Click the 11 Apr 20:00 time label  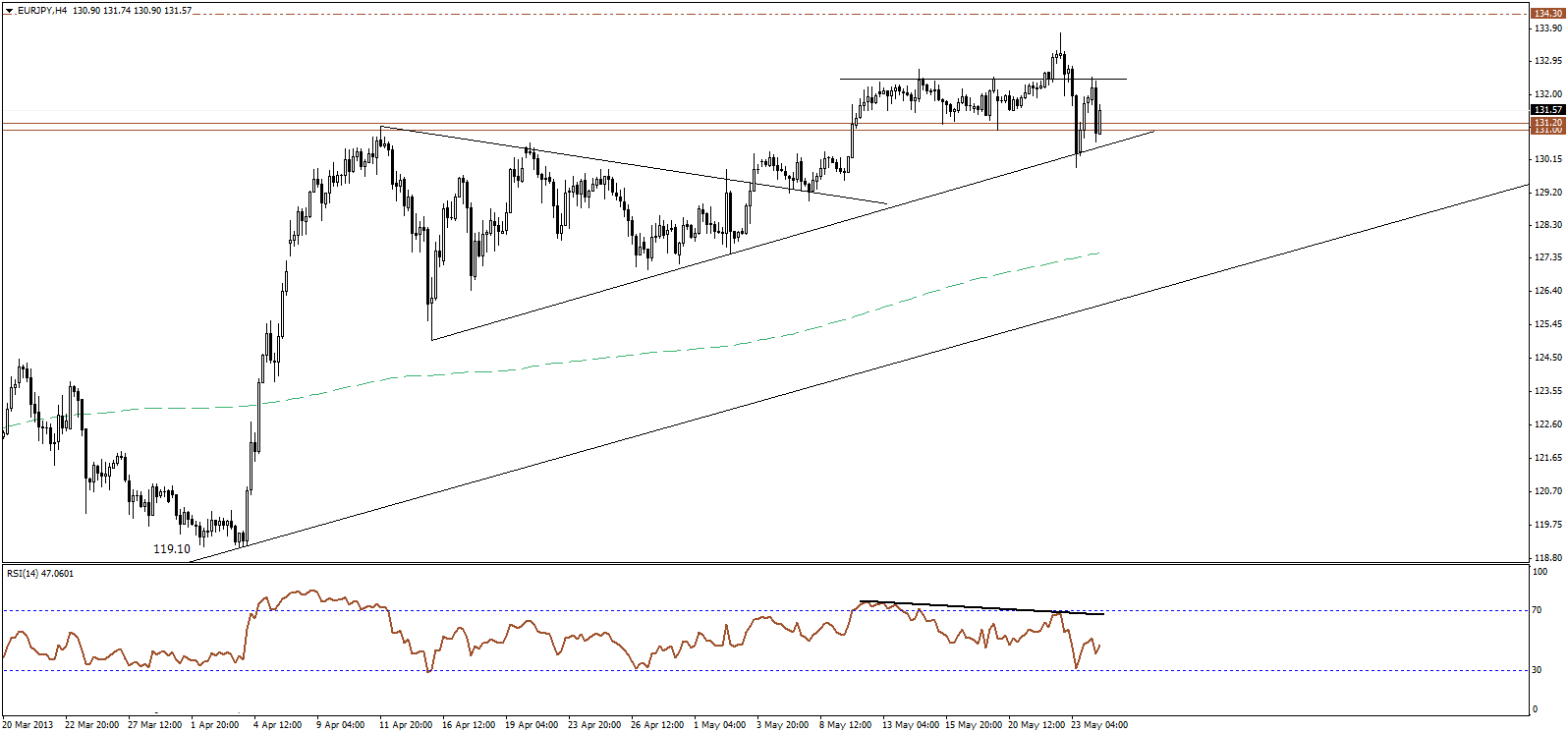pyautogui.click(x=407, y=725)
